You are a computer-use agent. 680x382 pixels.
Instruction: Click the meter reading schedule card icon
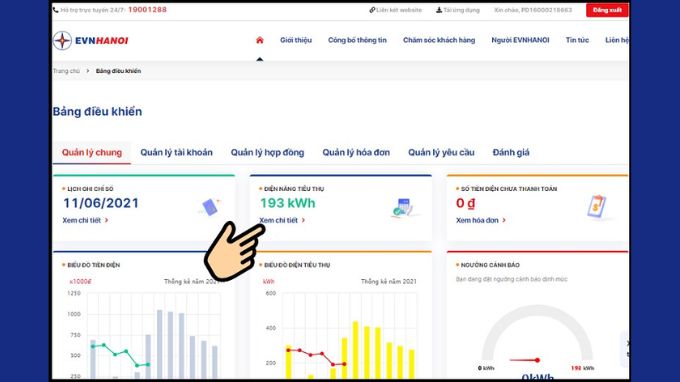coord(210,206)
